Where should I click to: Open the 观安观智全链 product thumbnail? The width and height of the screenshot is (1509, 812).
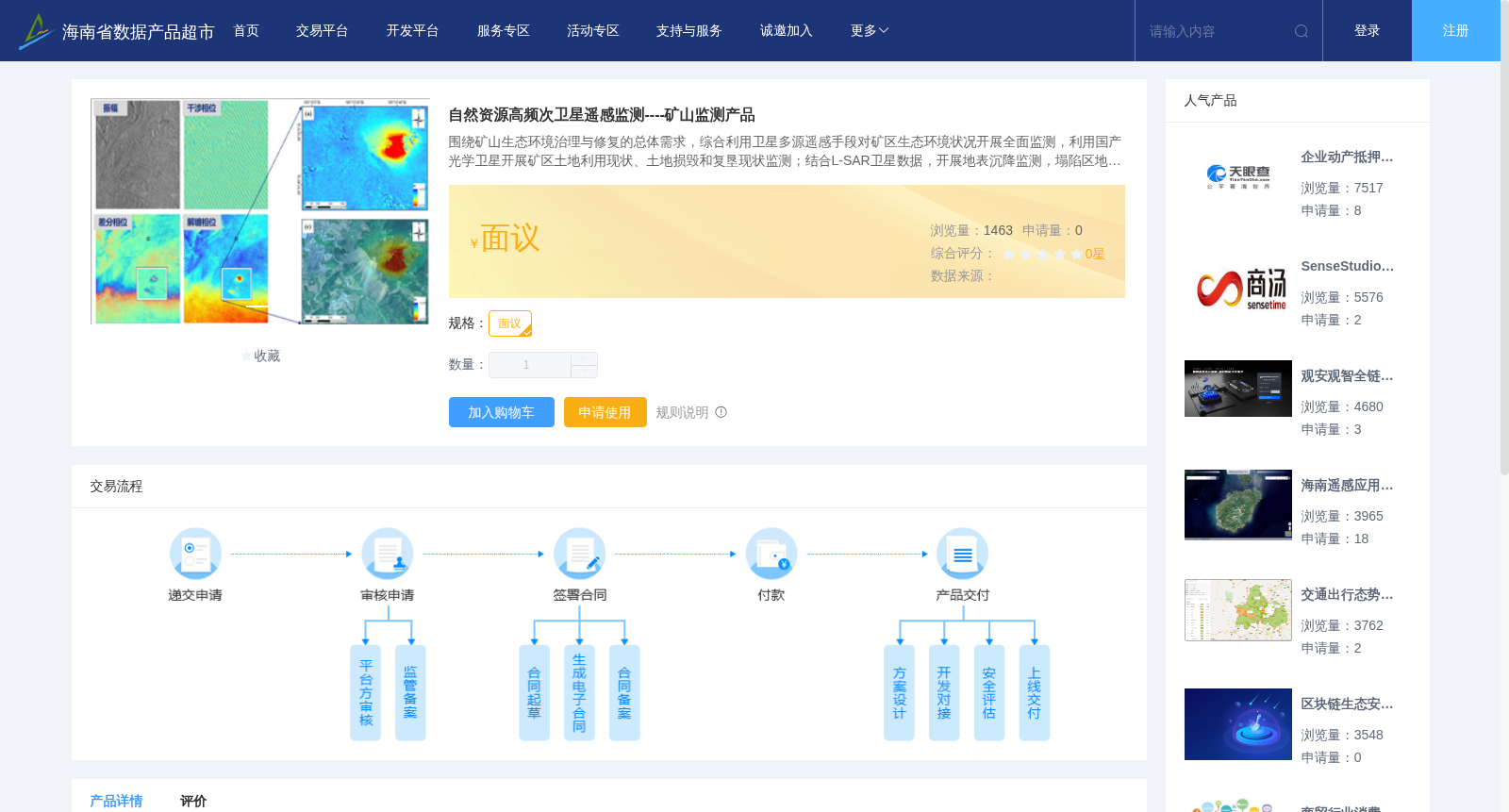pos(1238,389)
